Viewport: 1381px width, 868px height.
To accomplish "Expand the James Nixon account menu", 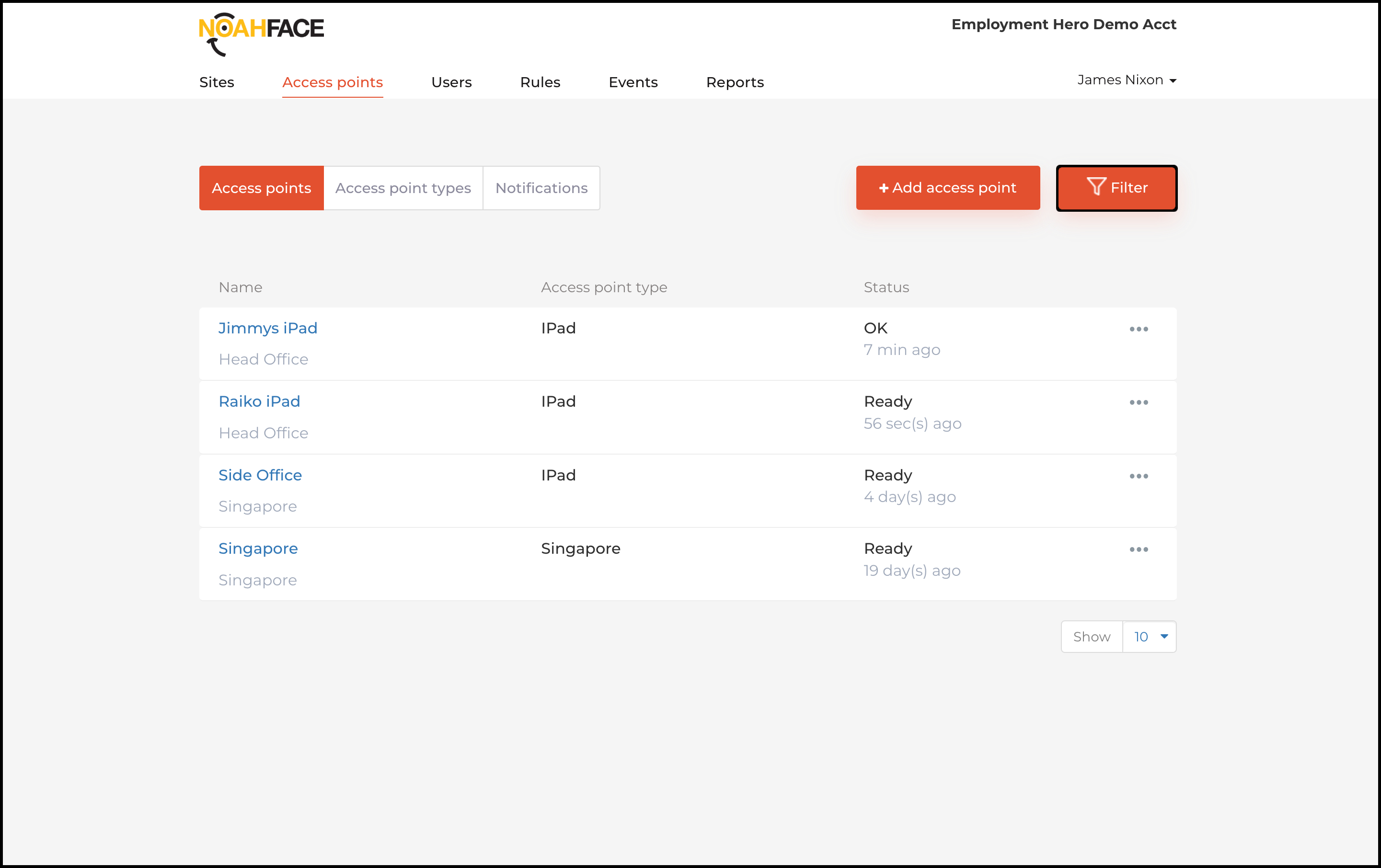I will [1126, 80].
